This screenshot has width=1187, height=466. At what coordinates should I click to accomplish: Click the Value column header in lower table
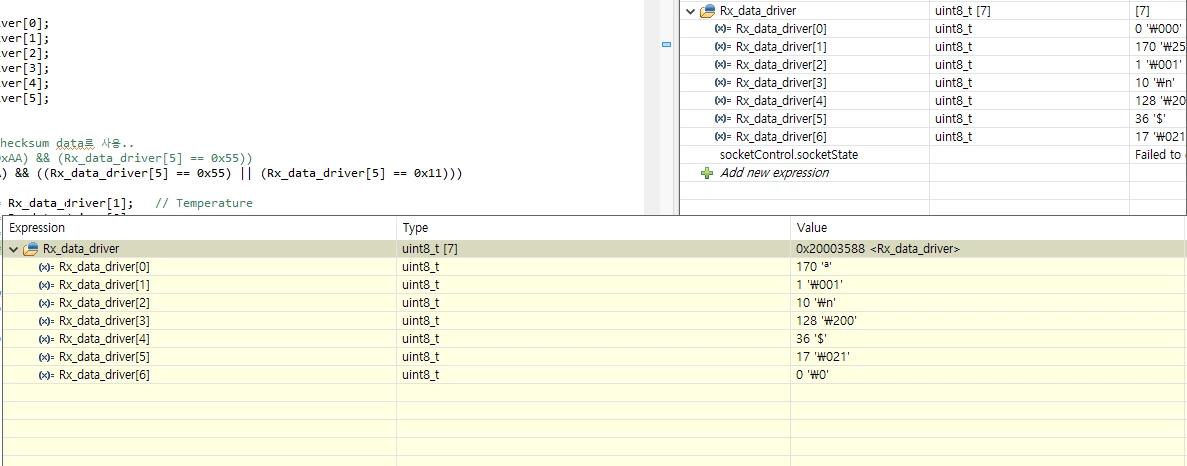tap(988, 228)
